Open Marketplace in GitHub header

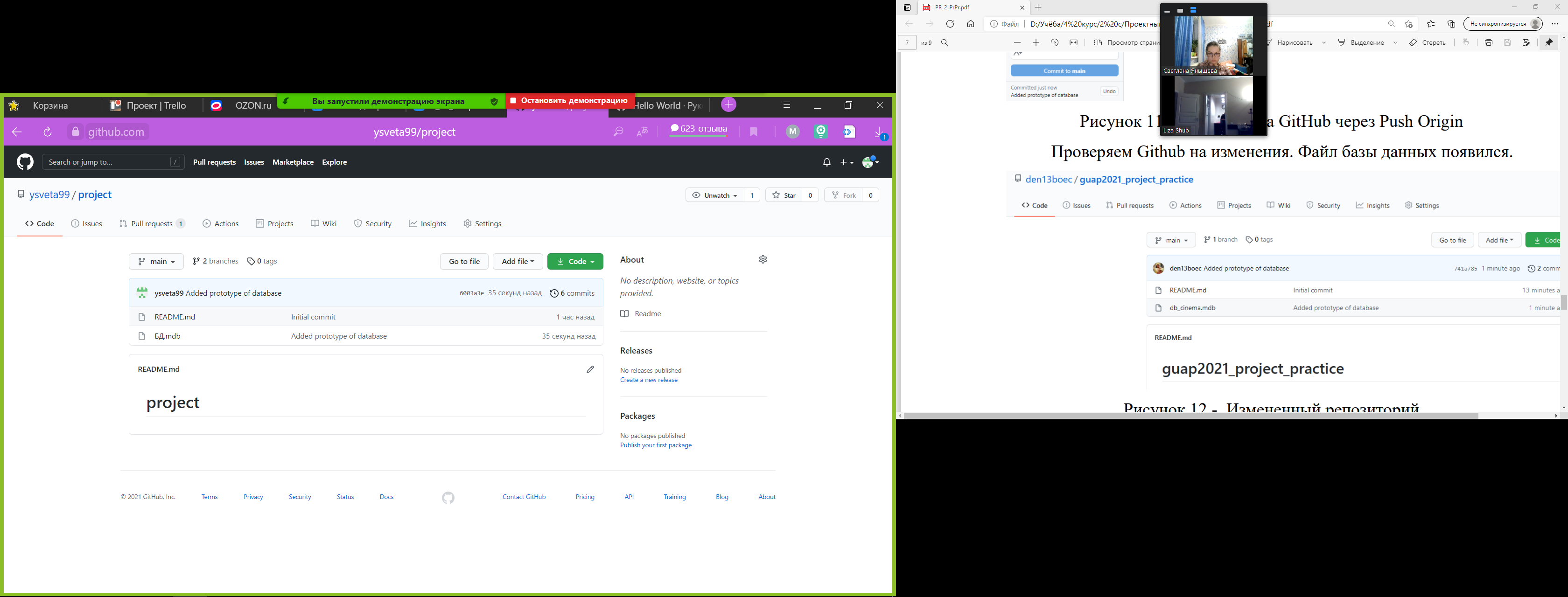coord(293,162)
